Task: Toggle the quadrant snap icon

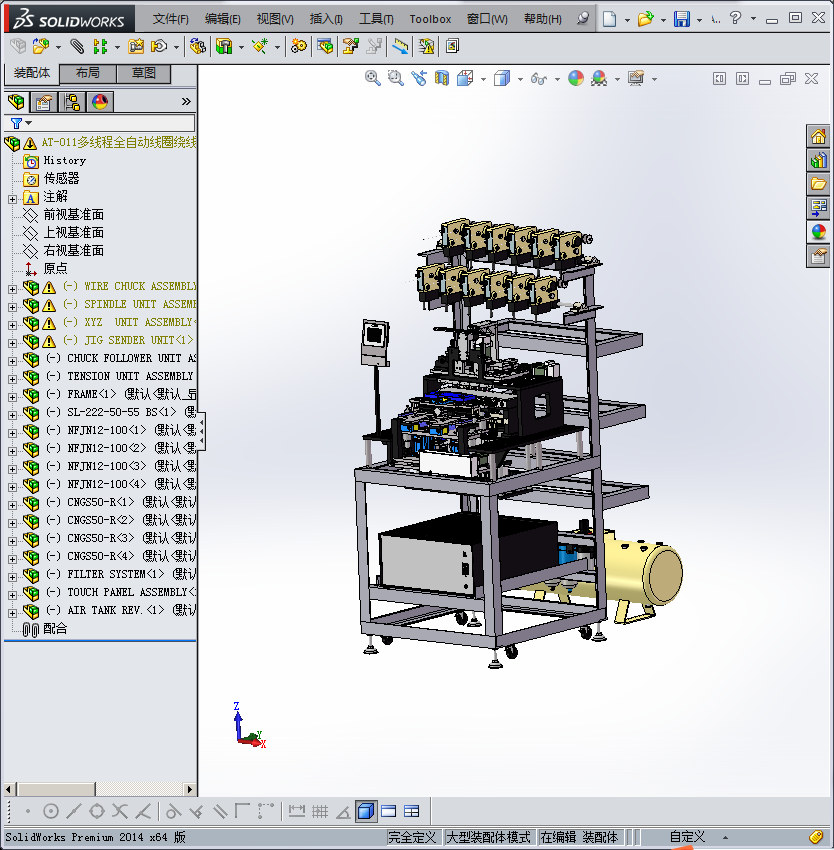Action: (x=97, y=812)
